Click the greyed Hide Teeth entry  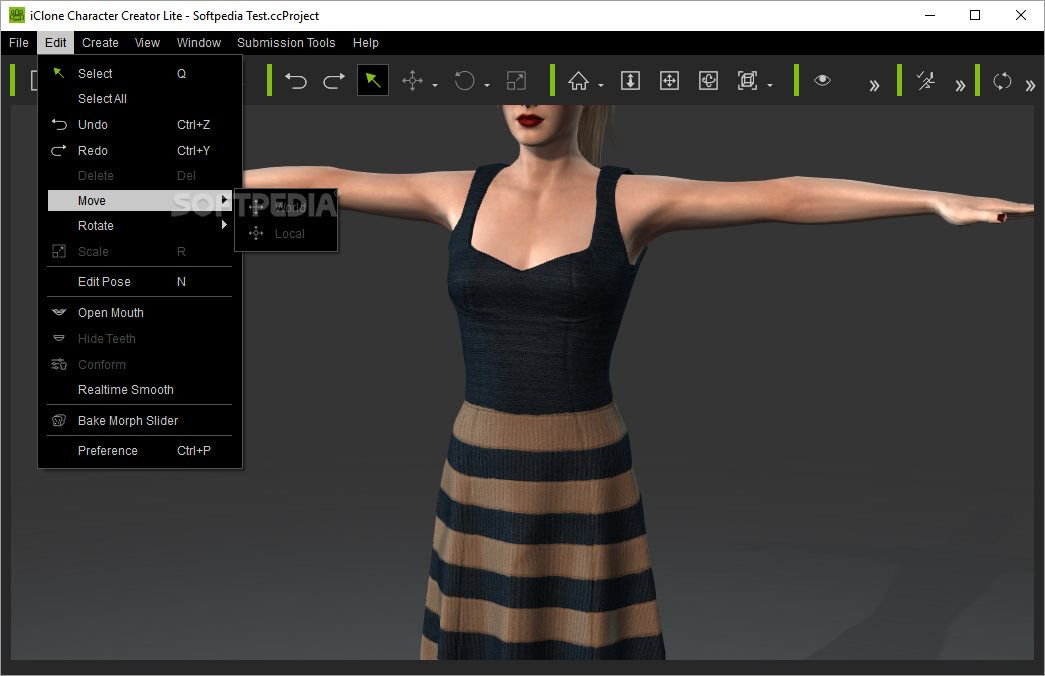(x=140, y=339)
